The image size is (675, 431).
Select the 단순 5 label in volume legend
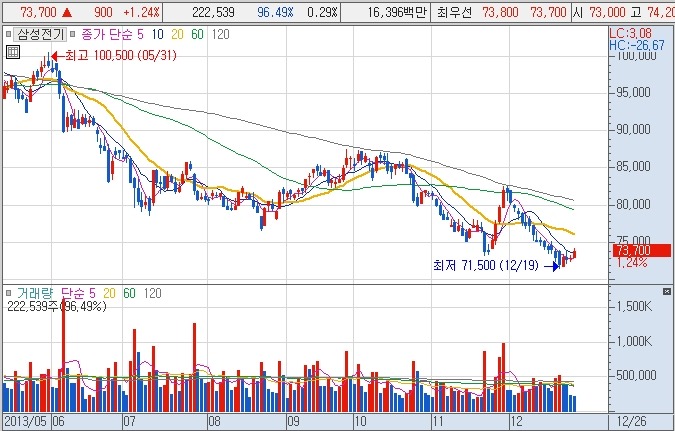78,294
